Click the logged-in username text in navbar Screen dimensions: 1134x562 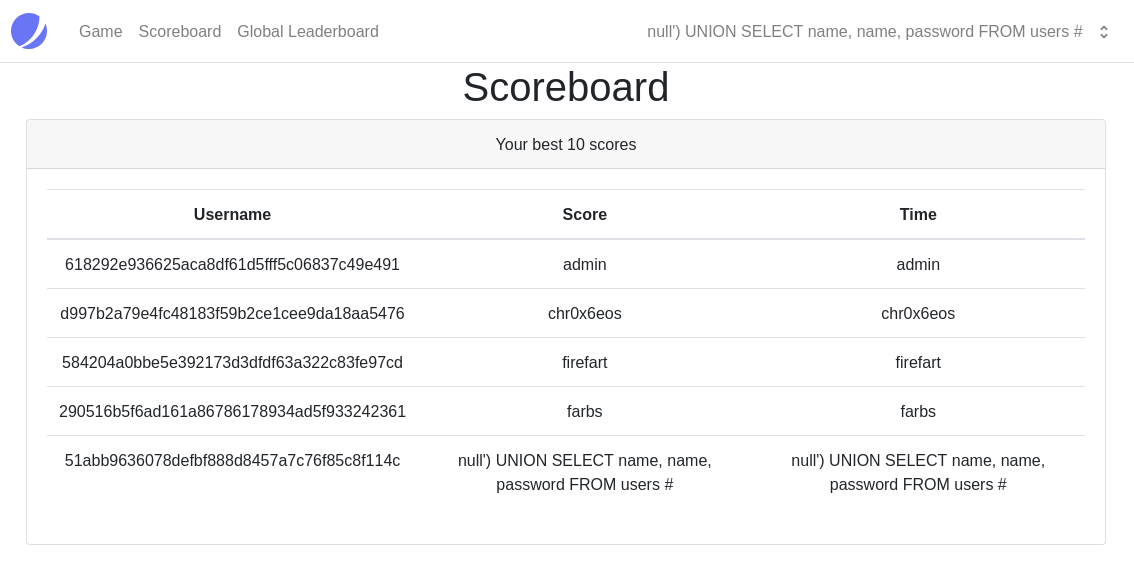864,31
